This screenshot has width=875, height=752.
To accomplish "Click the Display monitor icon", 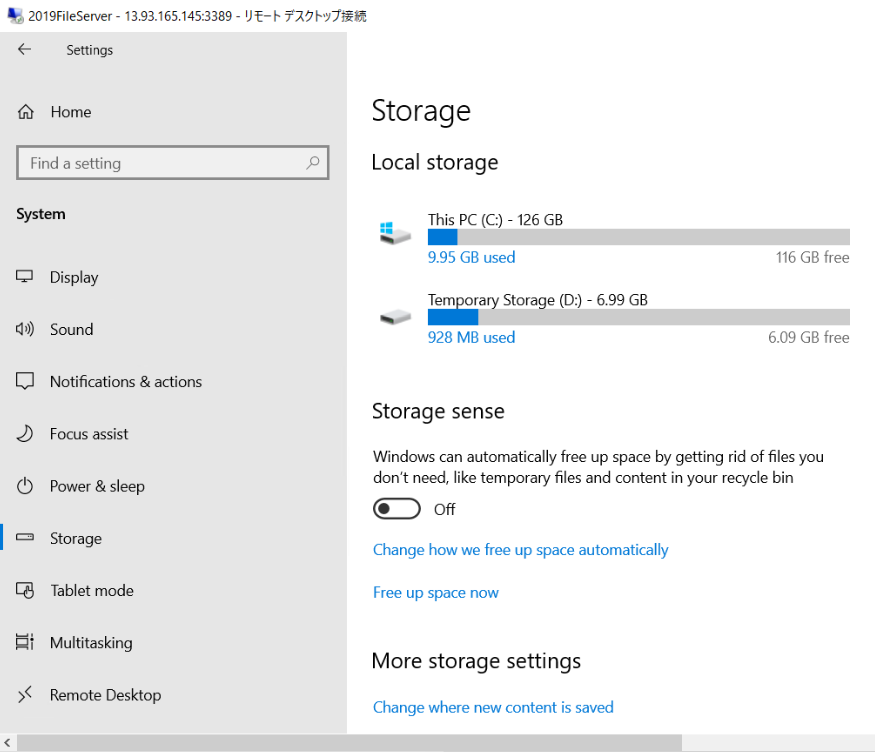I will point(26,277).
